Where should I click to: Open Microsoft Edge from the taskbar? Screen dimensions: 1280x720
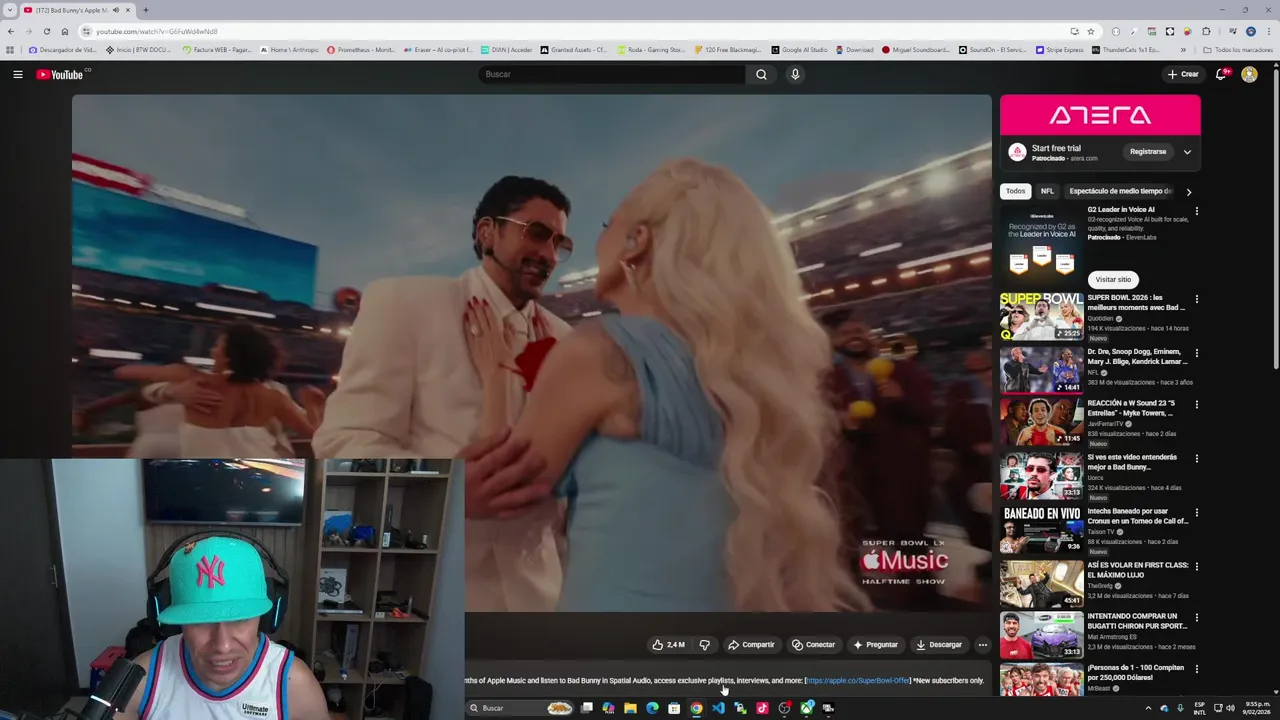pos(652,708)
